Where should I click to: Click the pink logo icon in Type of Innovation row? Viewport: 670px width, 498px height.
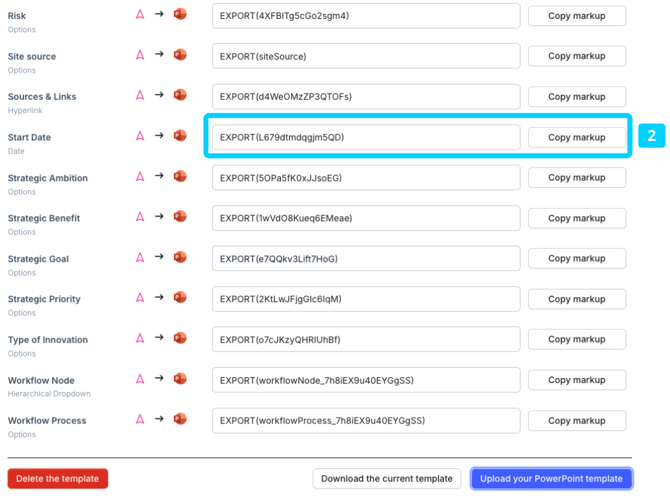(x=140, y=338)
